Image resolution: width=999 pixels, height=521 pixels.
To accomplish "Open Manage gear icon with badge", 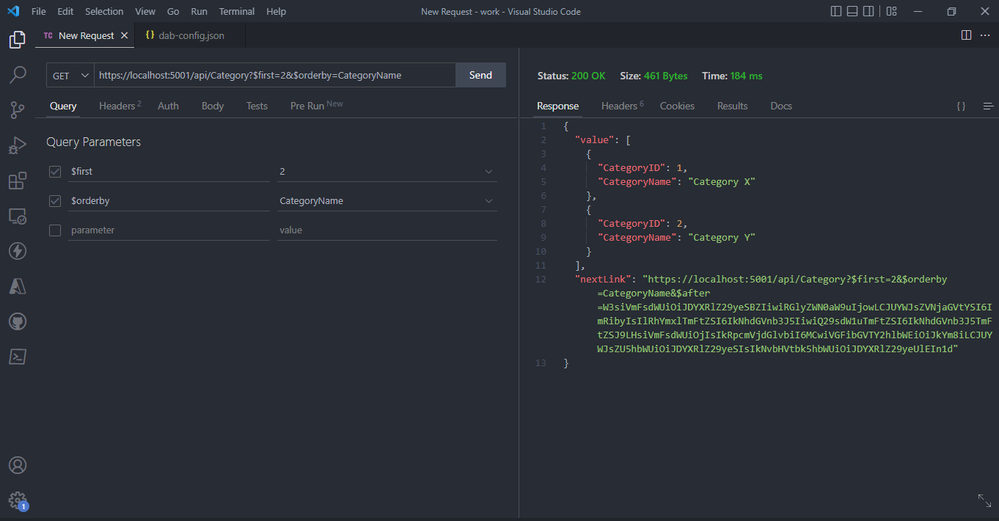I will [x=17, y=501].
